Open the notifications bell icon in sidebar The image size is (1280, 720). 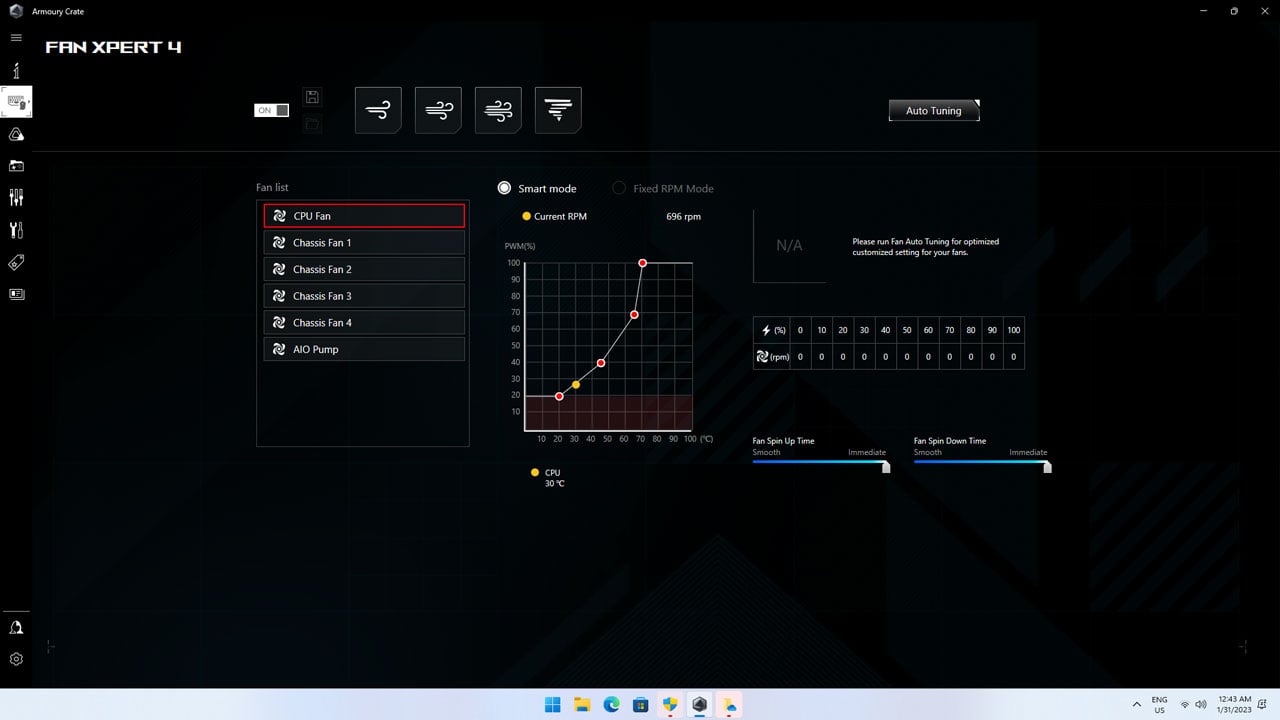(16, 627)
